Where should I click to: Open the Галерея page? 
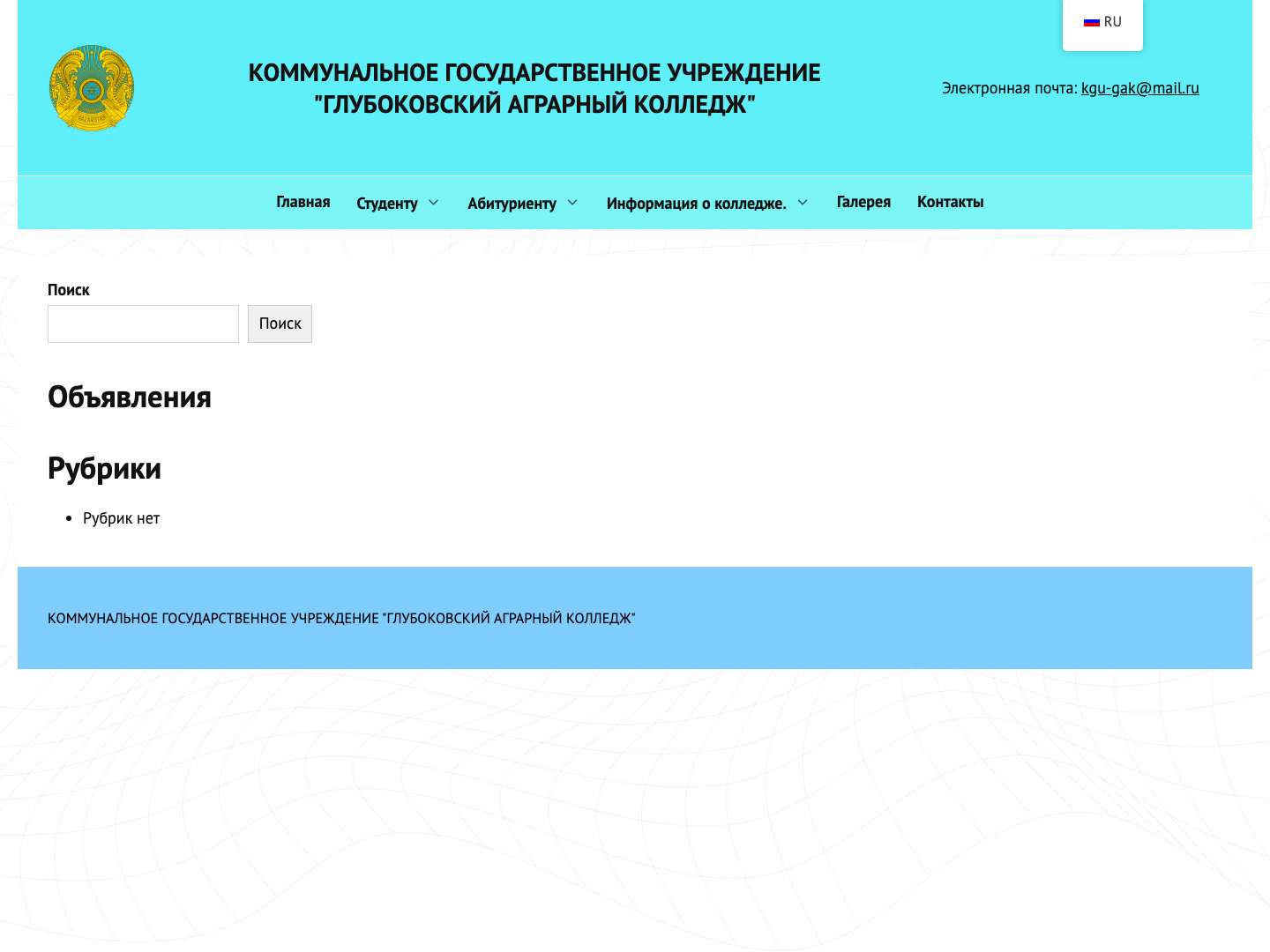[x=863, y=202]
